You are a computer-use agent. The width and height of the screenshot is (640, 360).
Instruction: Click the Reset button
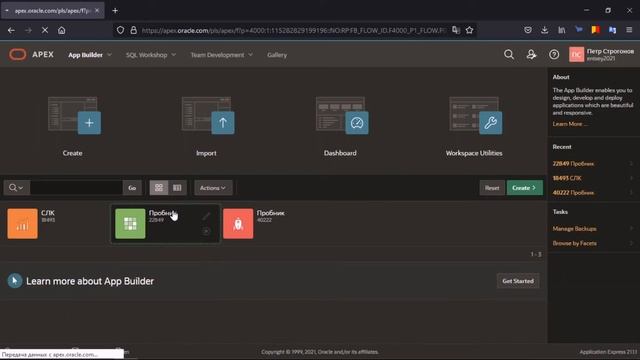pos(492,188)
